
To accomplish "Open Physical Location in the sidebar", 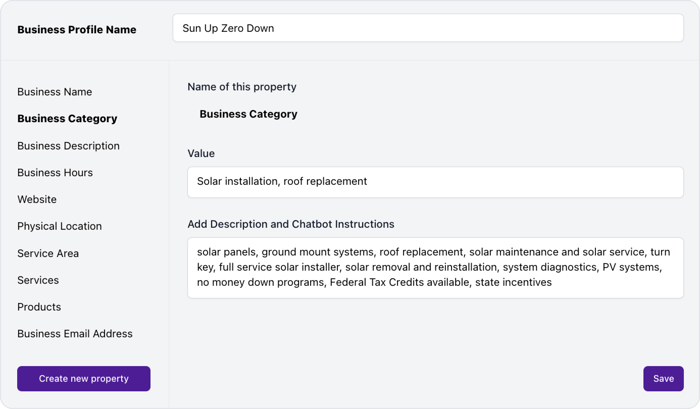I will [59, 227].
